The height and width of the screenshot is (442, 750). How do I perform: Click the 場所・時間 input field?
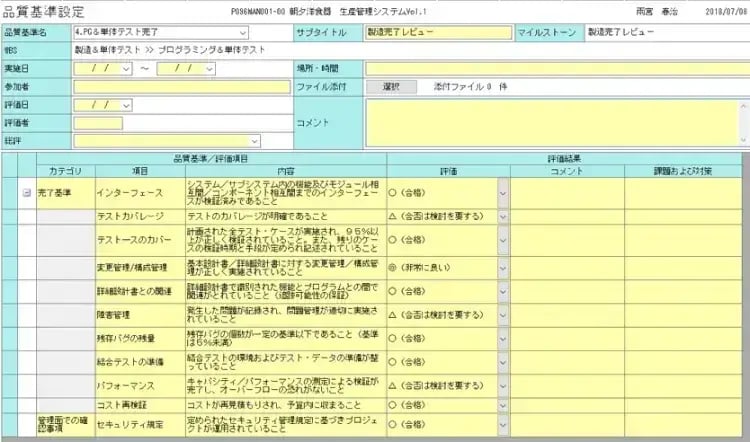(x=554, y=69)
